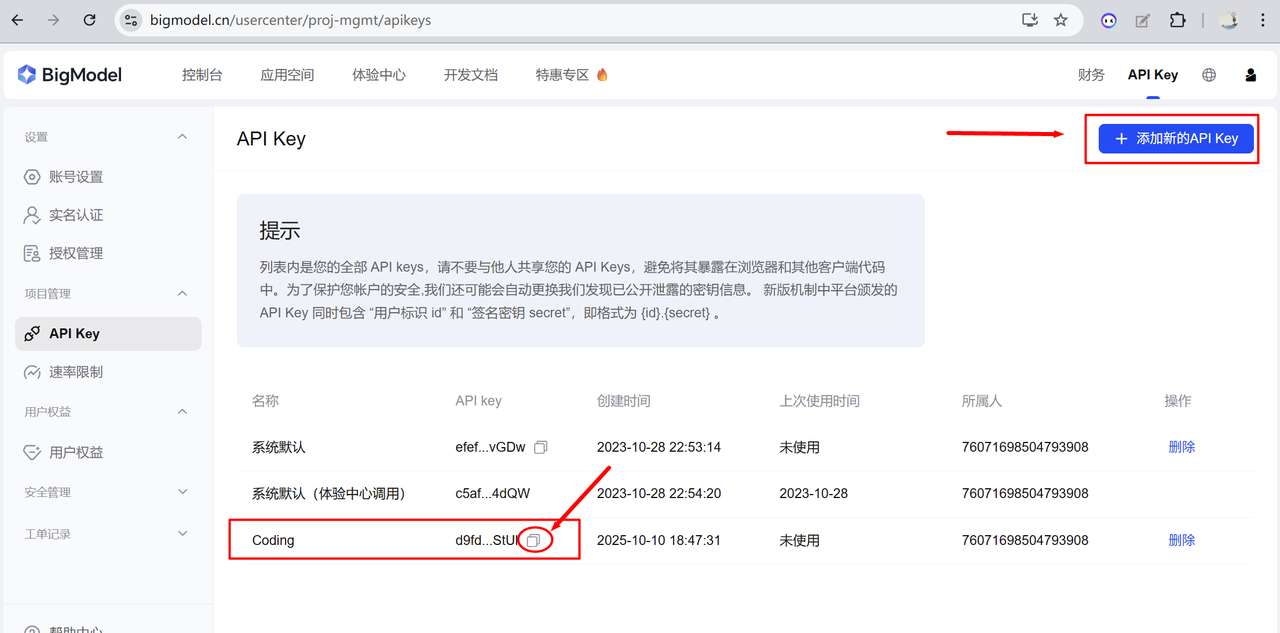Screen dimensions: 1280x633
Task: Open the 财务 header item
Action: click(1091, 75)
